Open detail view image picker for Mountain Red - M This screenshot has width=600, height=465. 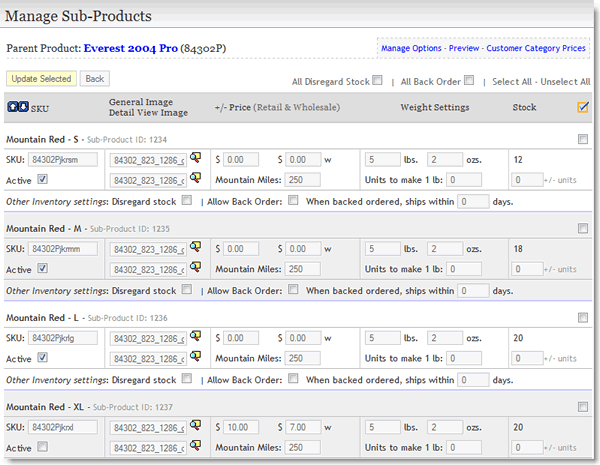pyautogui.click(x=195, y=268)
